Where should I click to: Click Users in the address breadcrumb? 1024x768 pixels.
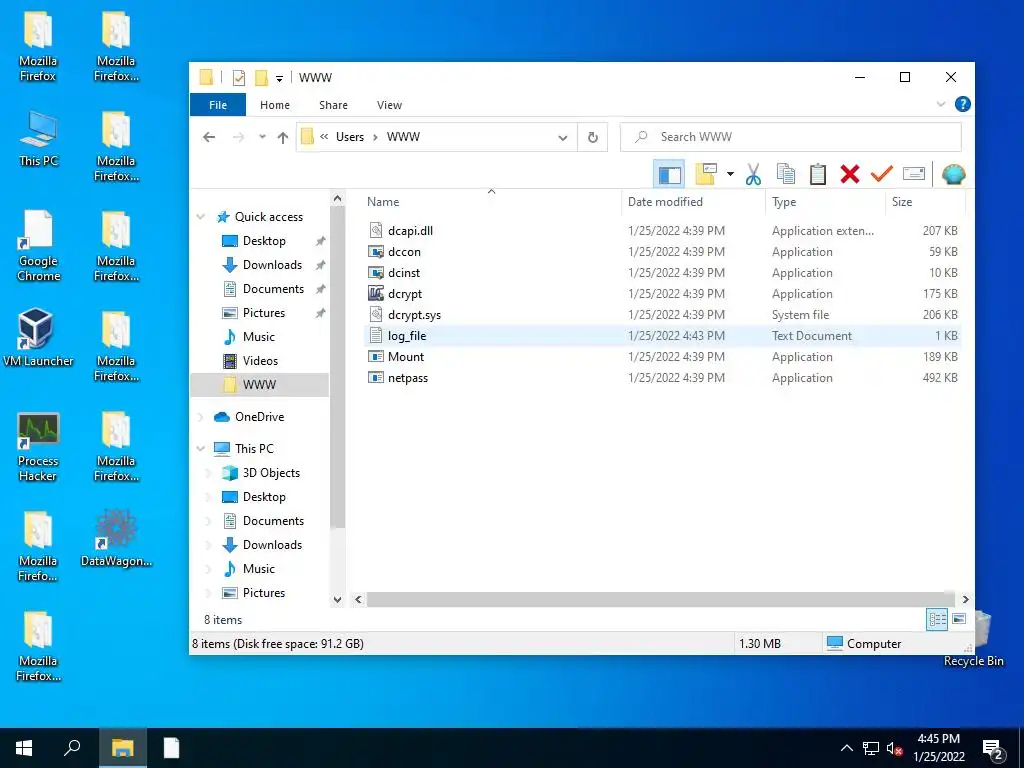350,137
